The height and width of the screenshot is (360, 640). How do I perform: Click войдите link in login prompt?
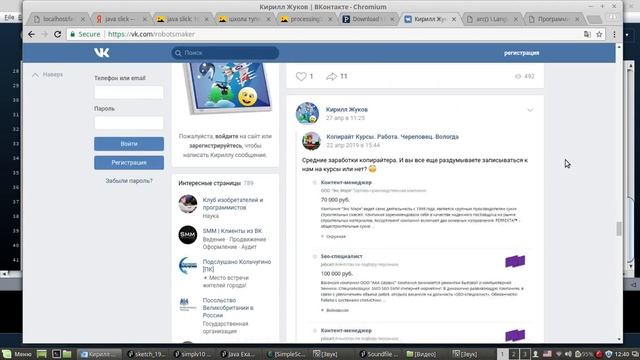coord(227,136)
